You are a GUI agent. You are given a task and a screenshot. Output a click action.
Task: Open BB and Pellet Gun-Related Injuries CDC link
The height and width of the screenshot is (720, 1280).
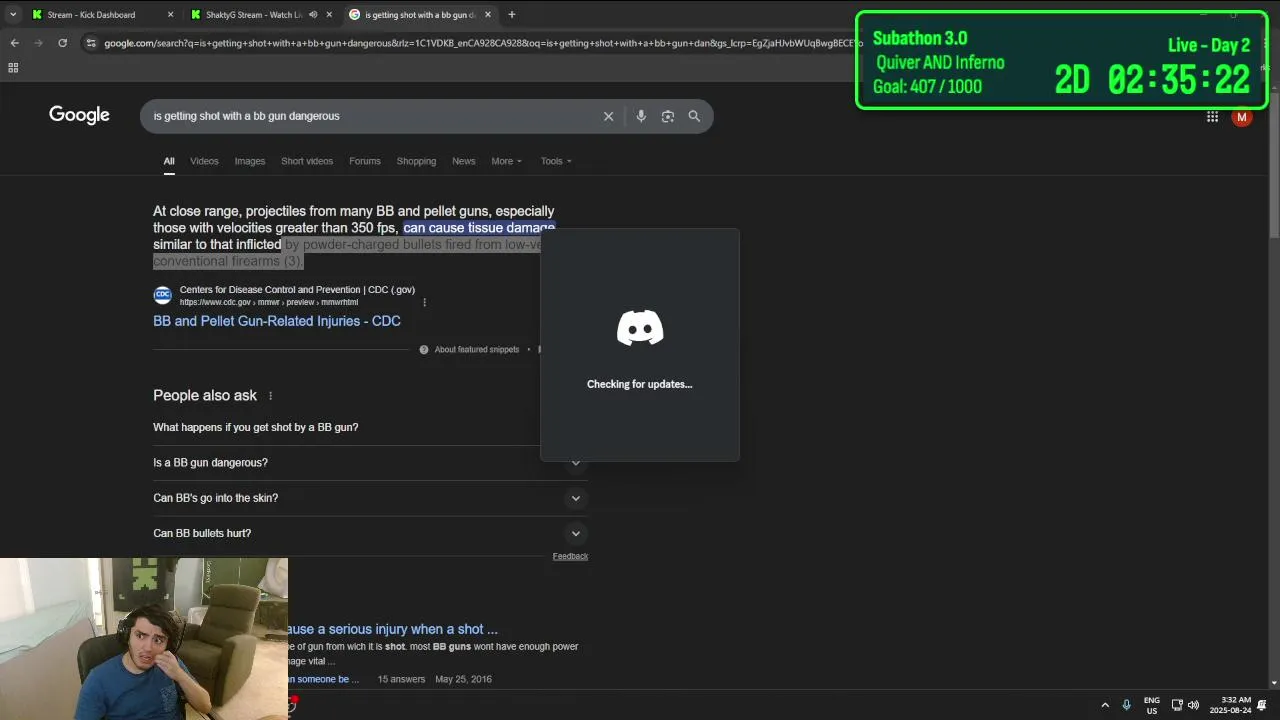[277, 321]
